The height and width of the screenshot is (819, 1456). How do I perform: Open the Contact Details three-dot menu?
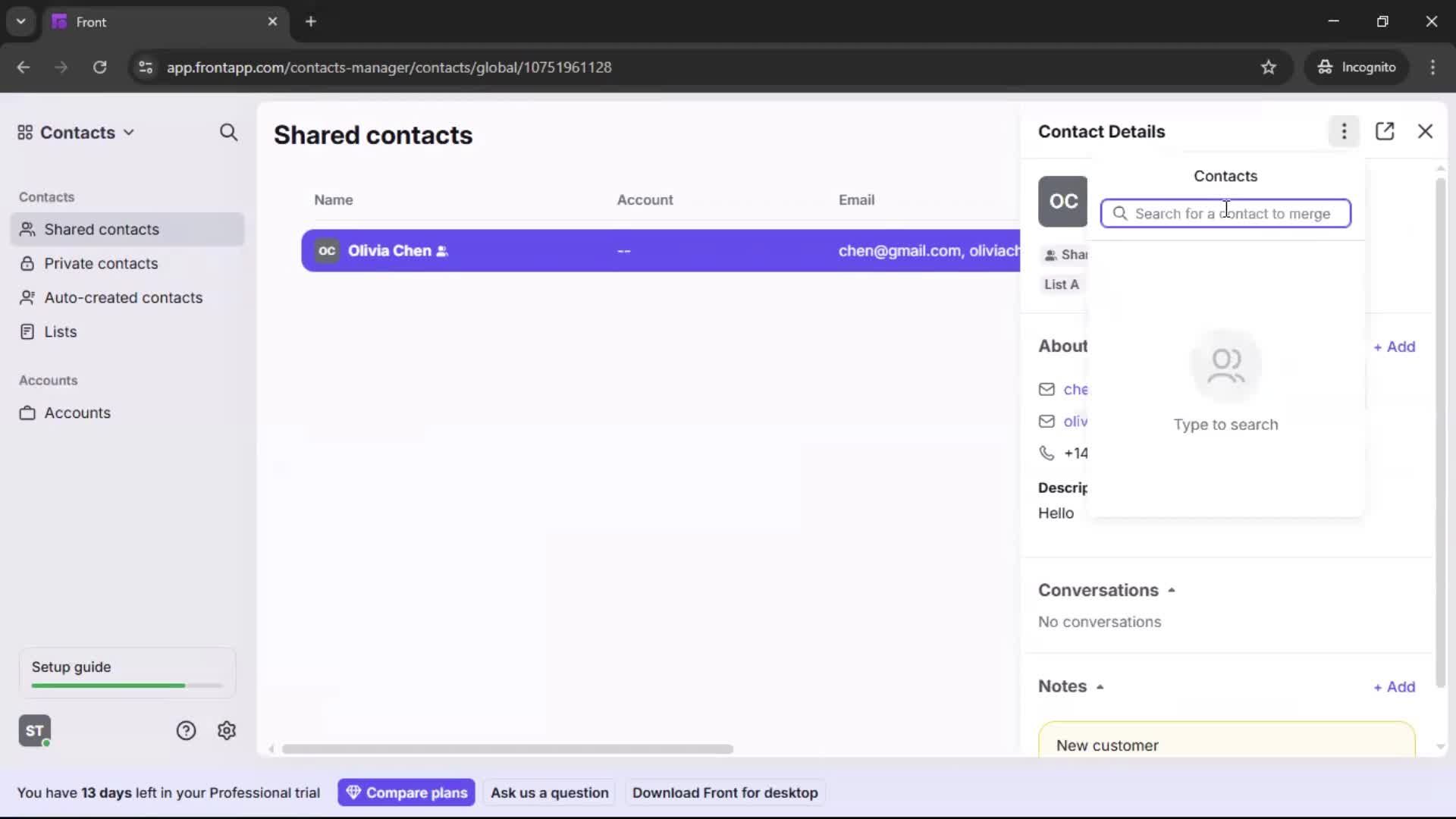(1343, 131)
